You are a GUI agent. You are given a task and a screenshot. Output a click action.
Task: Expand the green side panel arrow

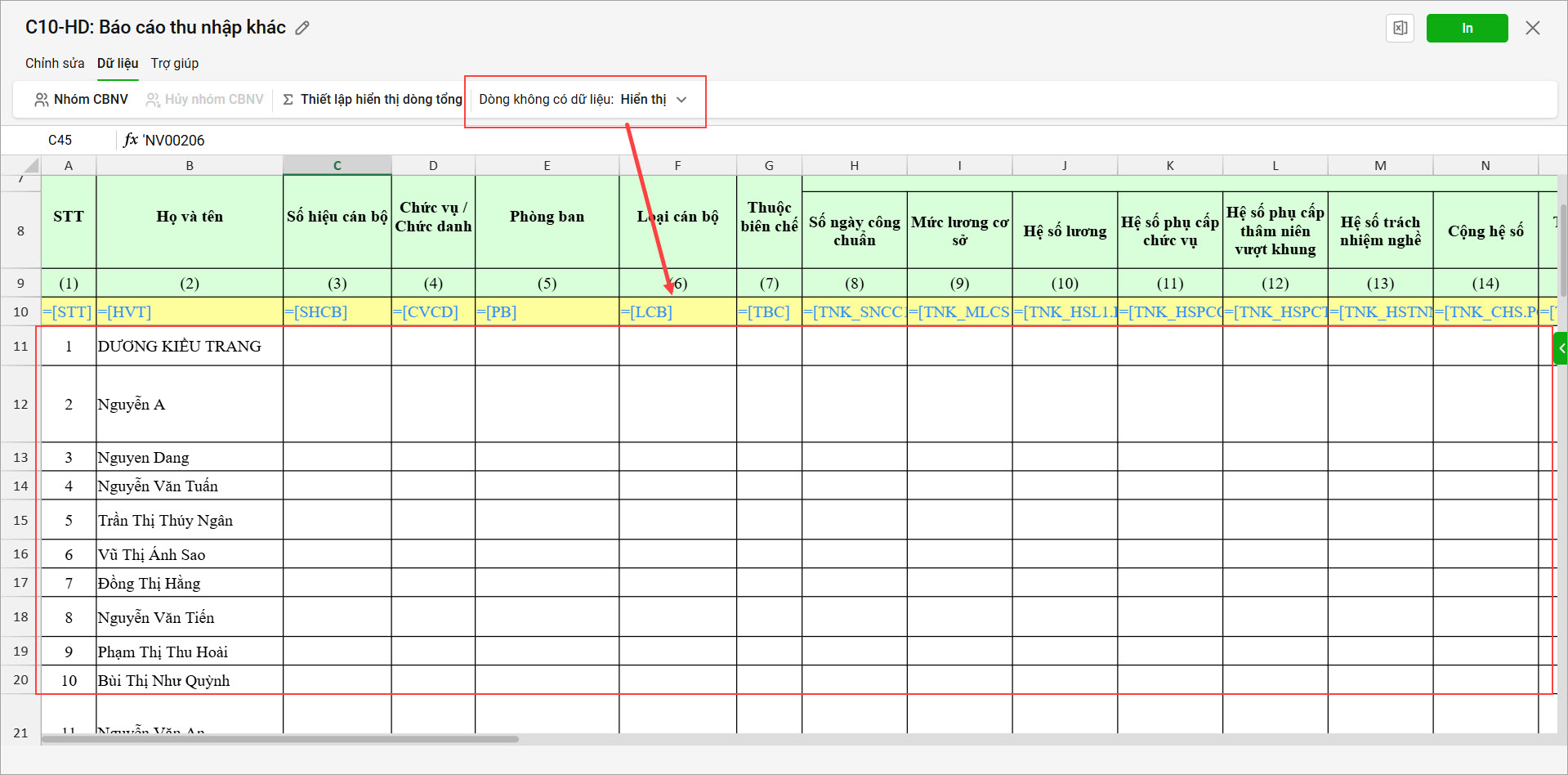(1561, 348)
